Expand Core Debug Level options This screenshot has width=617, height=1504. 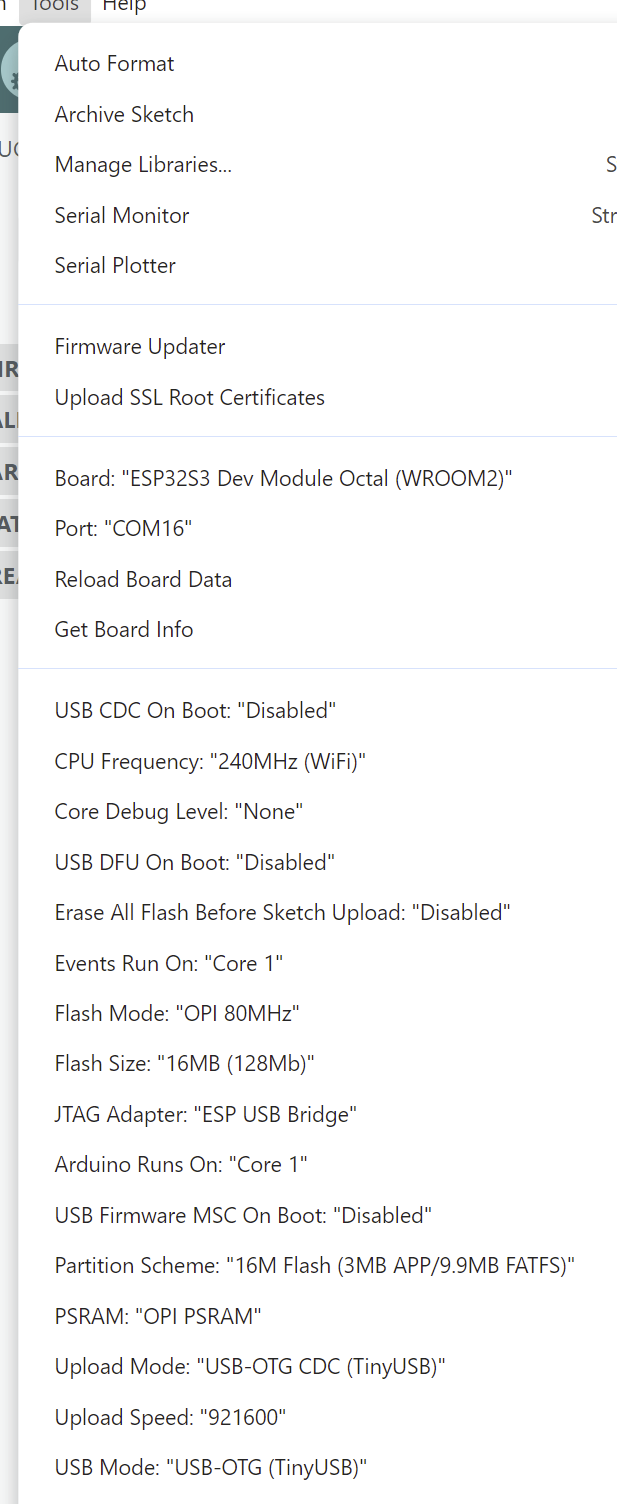click(179, 812)
